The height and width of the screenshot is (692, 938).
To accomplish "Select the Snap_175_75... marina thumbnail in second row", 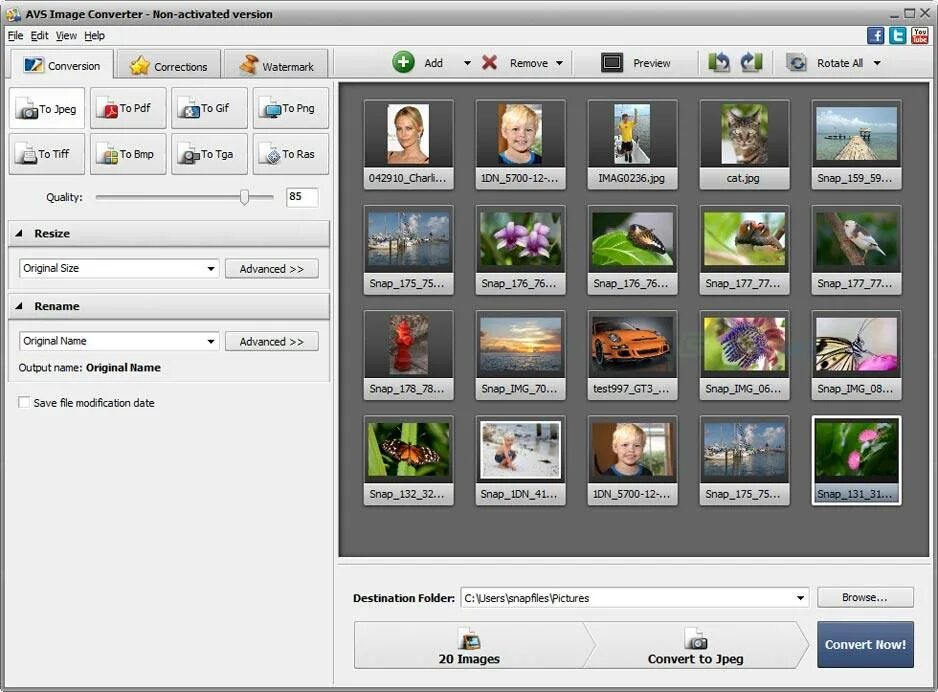I will (x=409, y=250).
